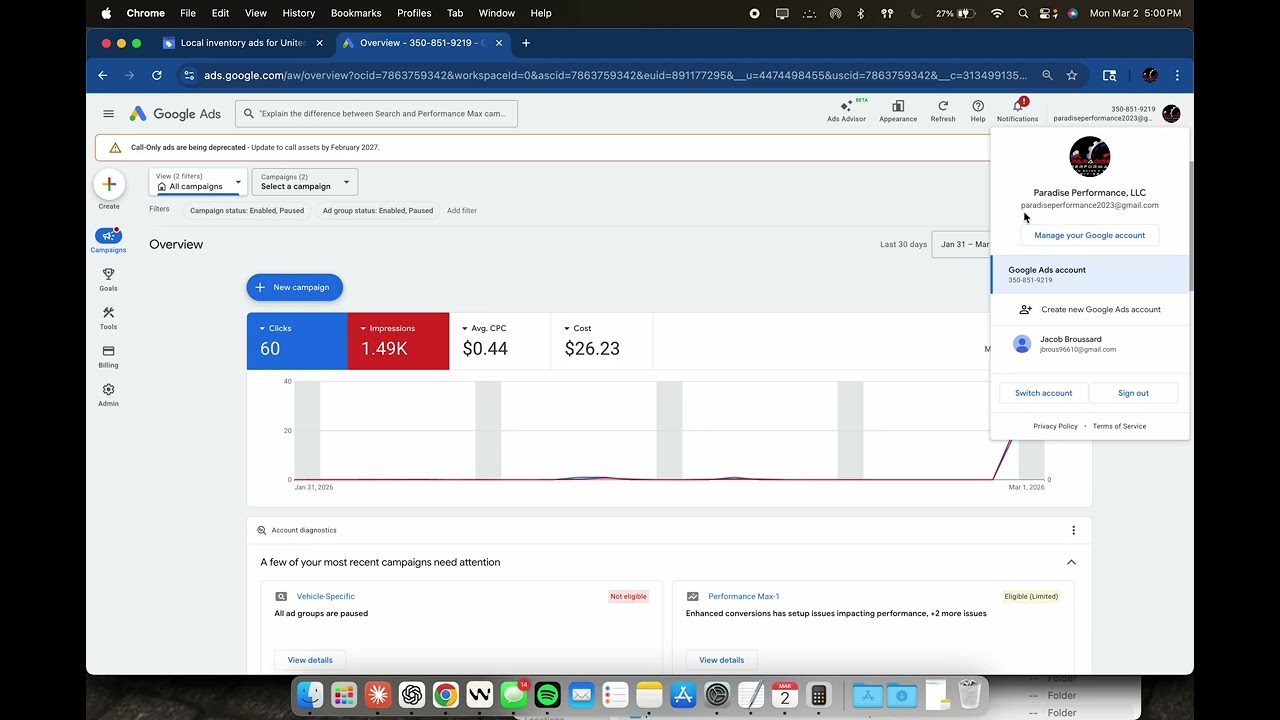Open the macOS Spotlight search
This screenshot has width=1280, height=720.
point(1022,13)
